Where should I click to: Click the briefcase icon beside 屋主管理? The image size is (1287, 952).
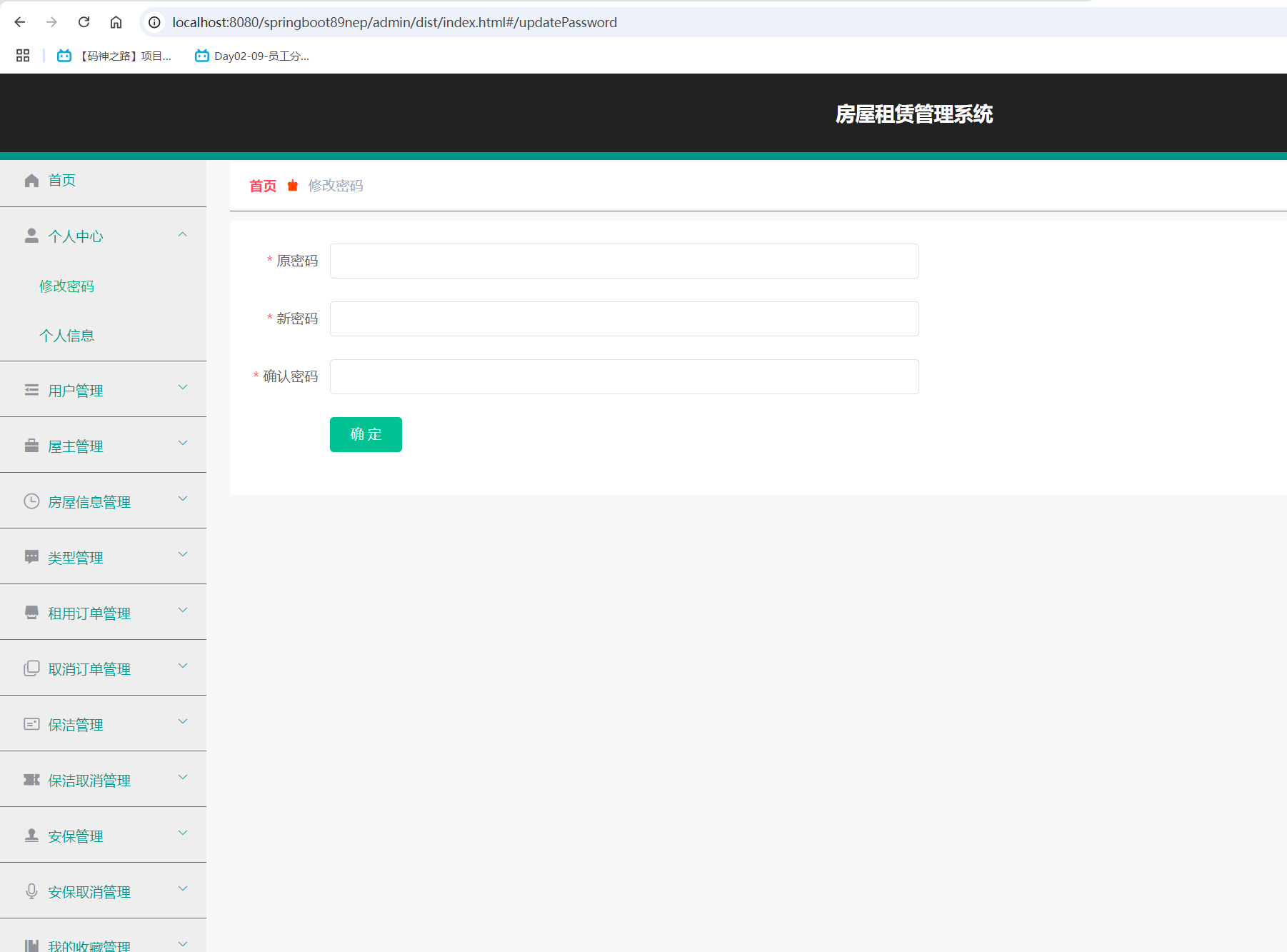tap(31, 446)
